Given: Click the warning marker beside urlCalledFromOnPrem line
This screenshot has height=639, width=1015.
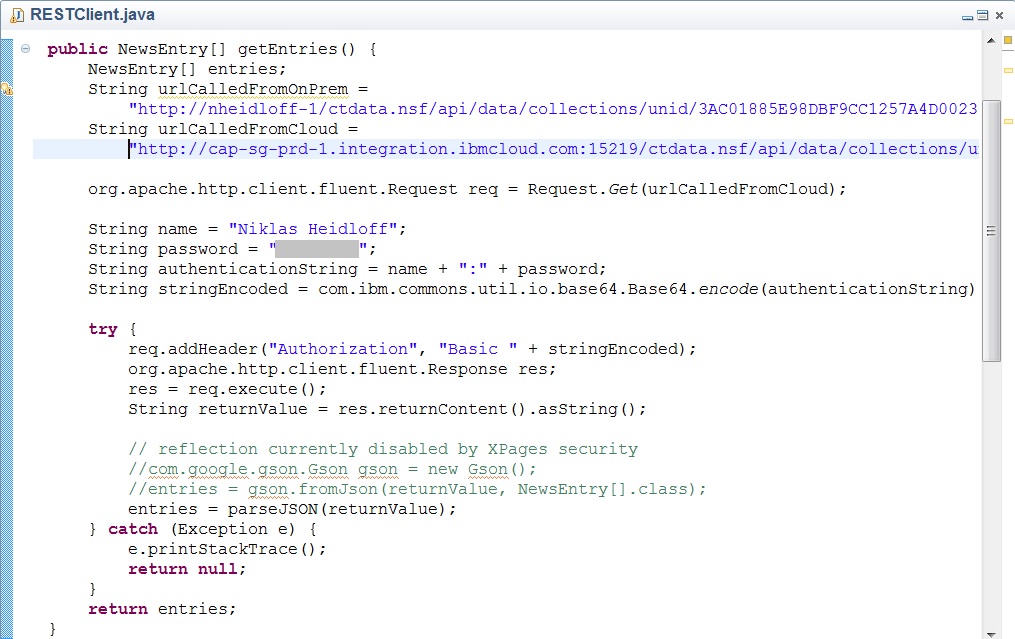Looking at the screenshot, I should pos(6,89).
